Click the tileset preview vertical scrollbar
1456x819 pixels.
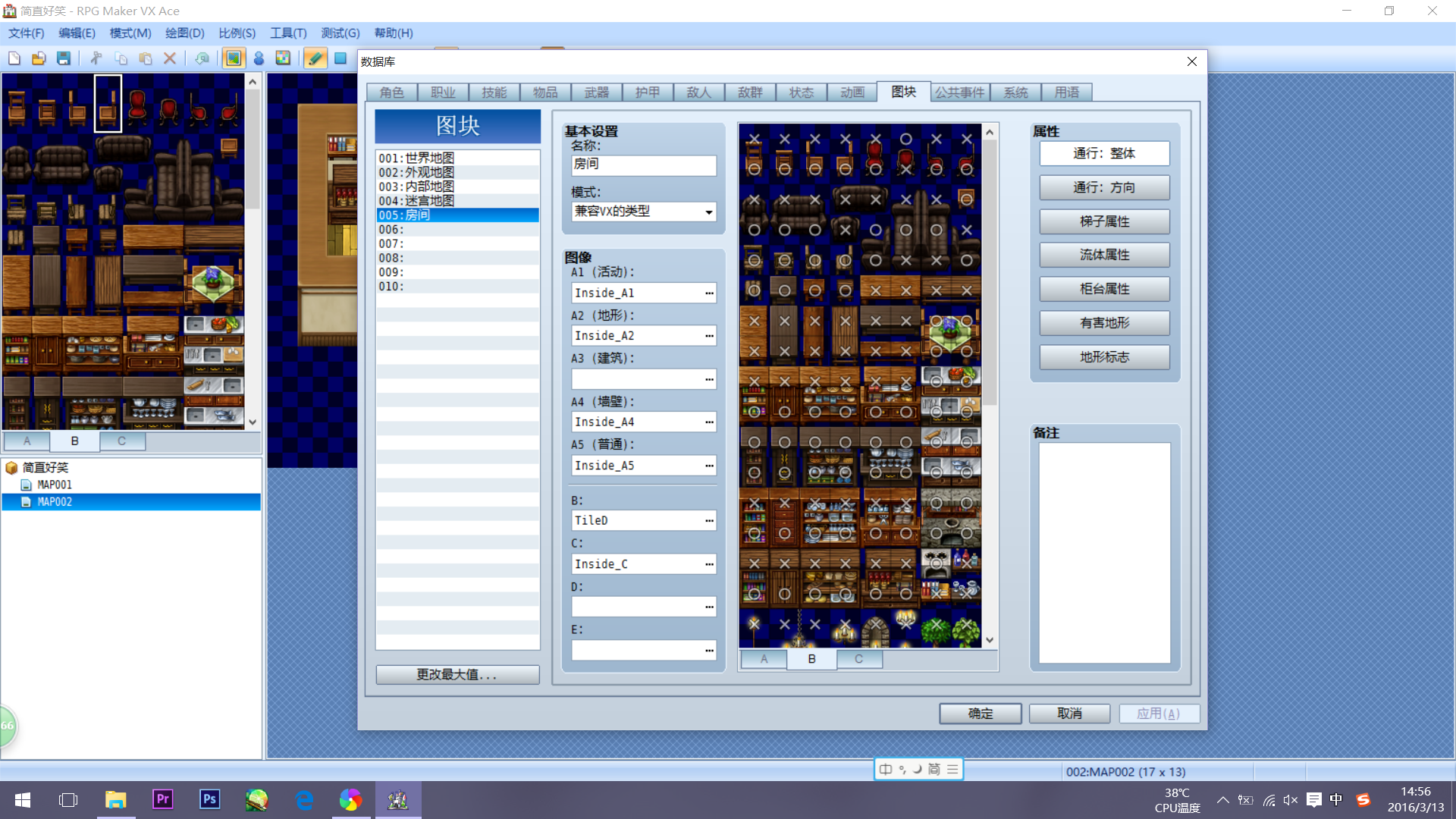(990, 386)
